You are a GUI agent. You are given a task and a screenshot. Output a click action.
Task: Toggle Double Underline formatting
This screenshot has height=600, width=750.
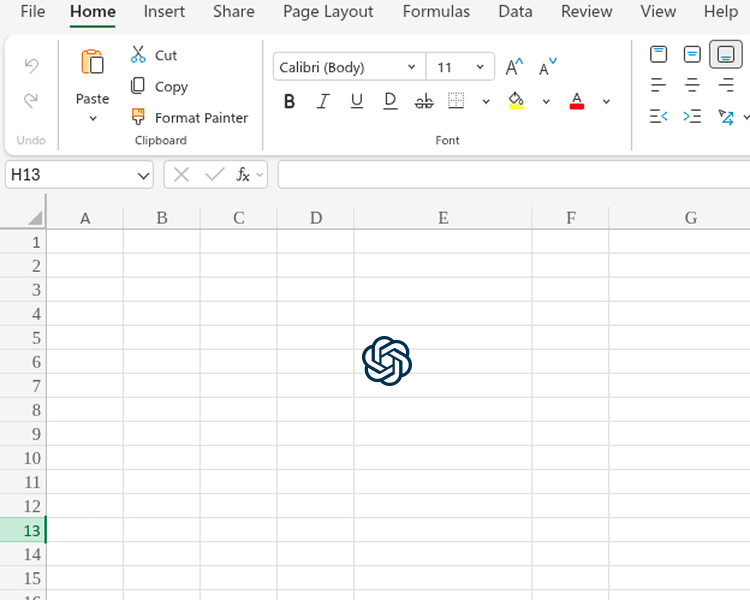tap(390, 101)
